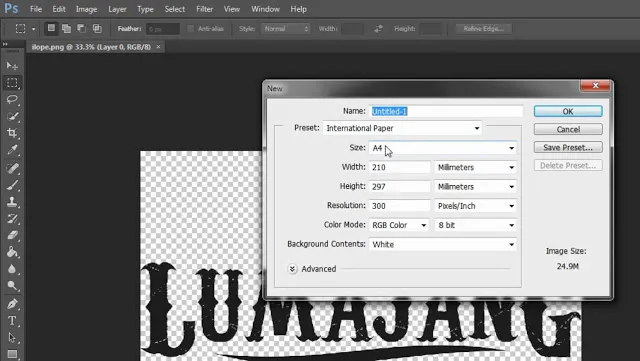
Task: Open the Color Mode dropdown
Action: click(399, 225)
